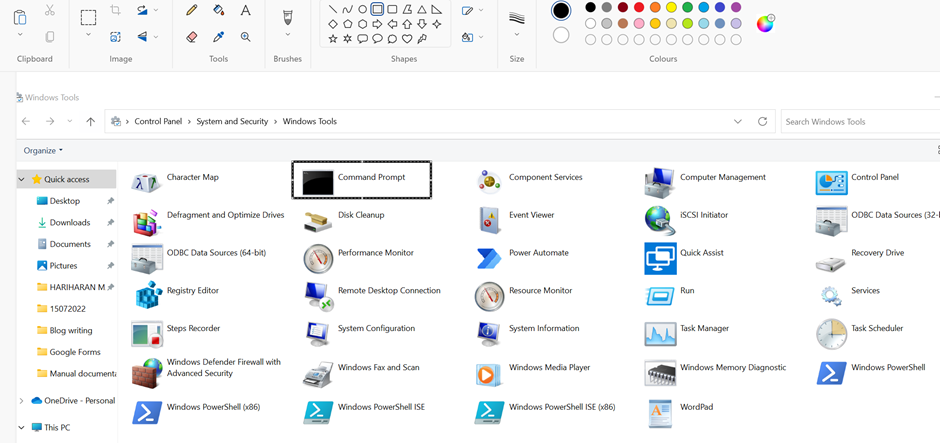Click the Cut scissors icon
This screenshot has width=940, height=443.
50,10
